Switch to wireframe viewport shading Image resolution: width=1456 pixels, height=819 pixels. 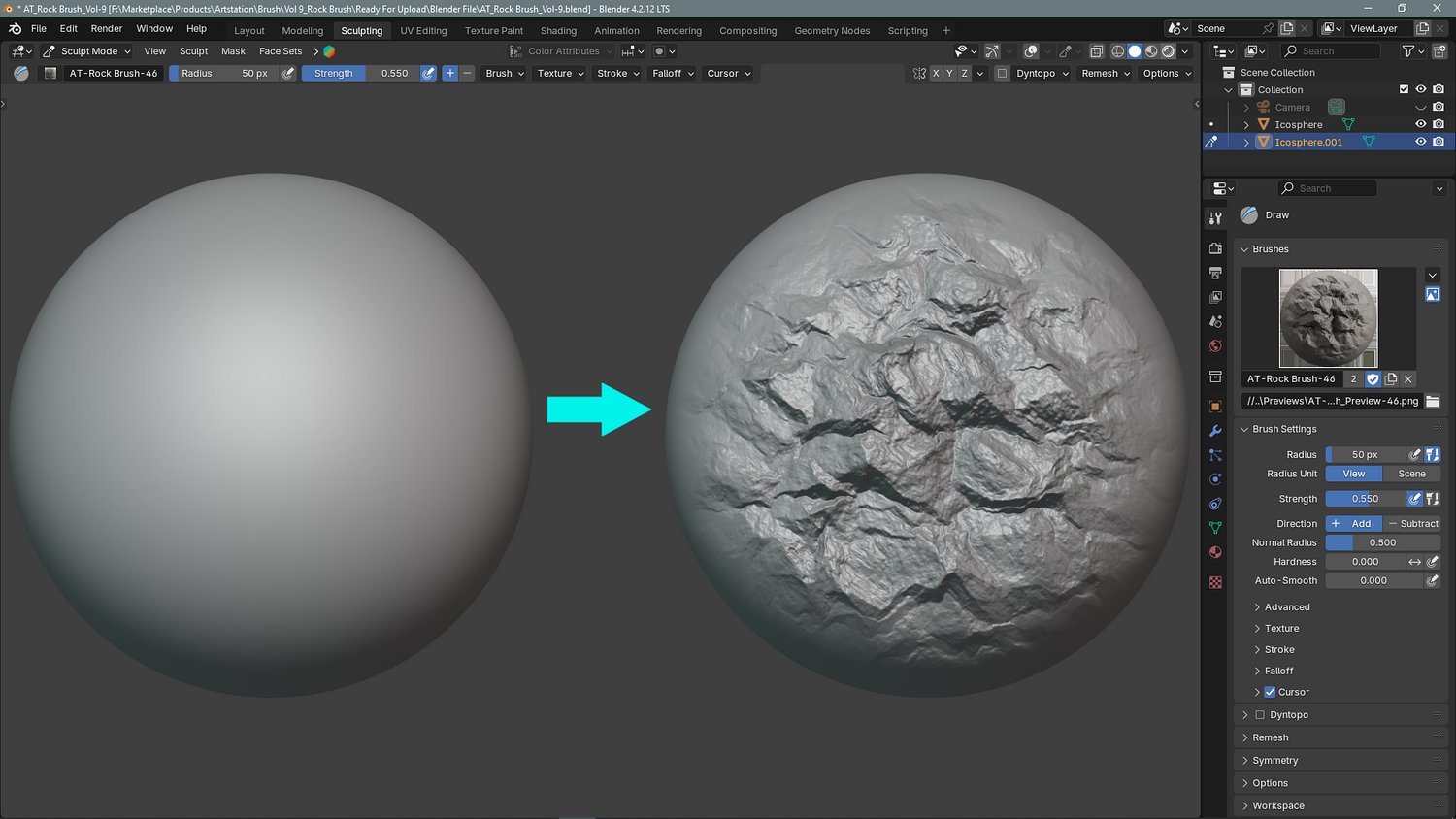1117,51
